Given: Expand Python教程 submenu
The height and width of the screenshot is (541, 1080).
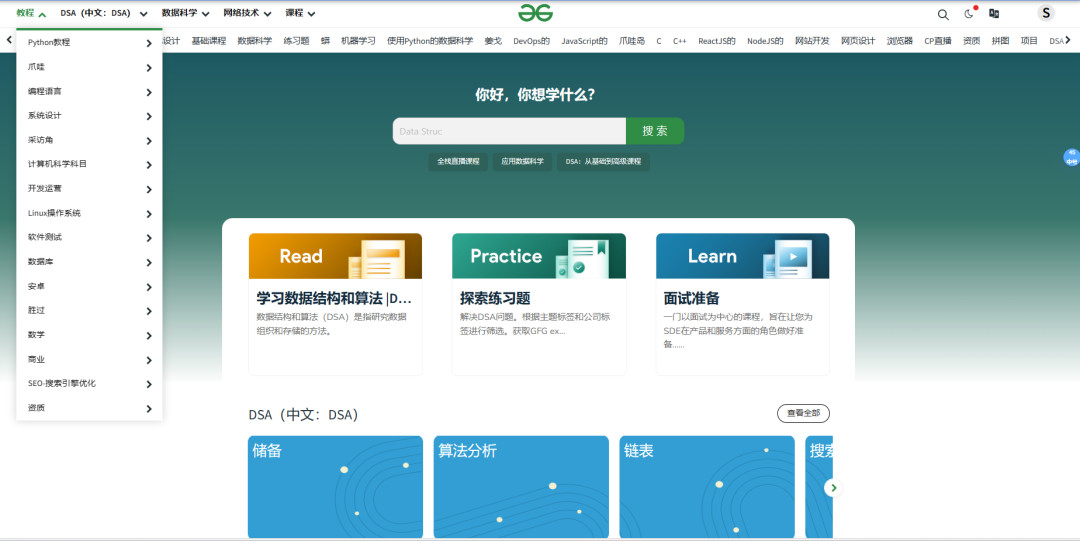Looking at the screenshot, I should (90, 43).
